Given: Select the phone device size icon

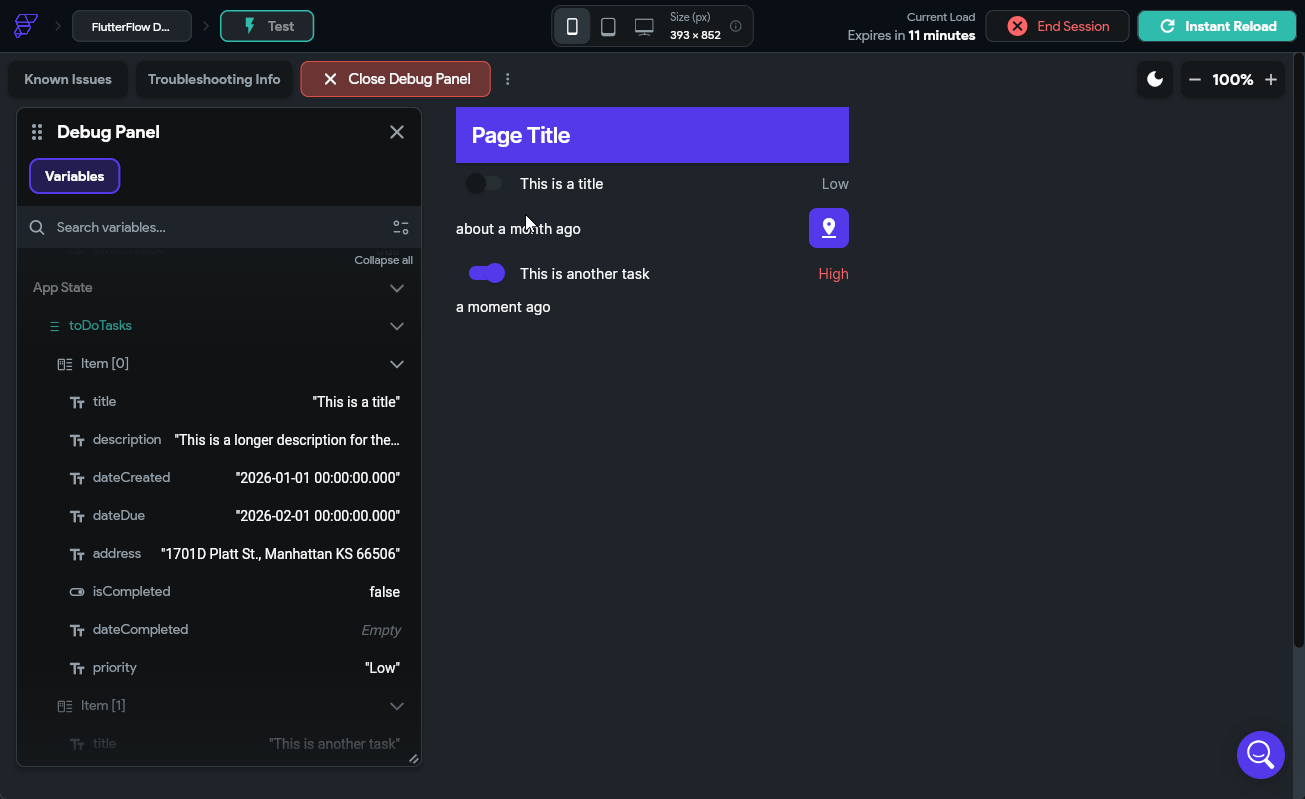Looking at the screenshot, I should (x=572, y=26).
